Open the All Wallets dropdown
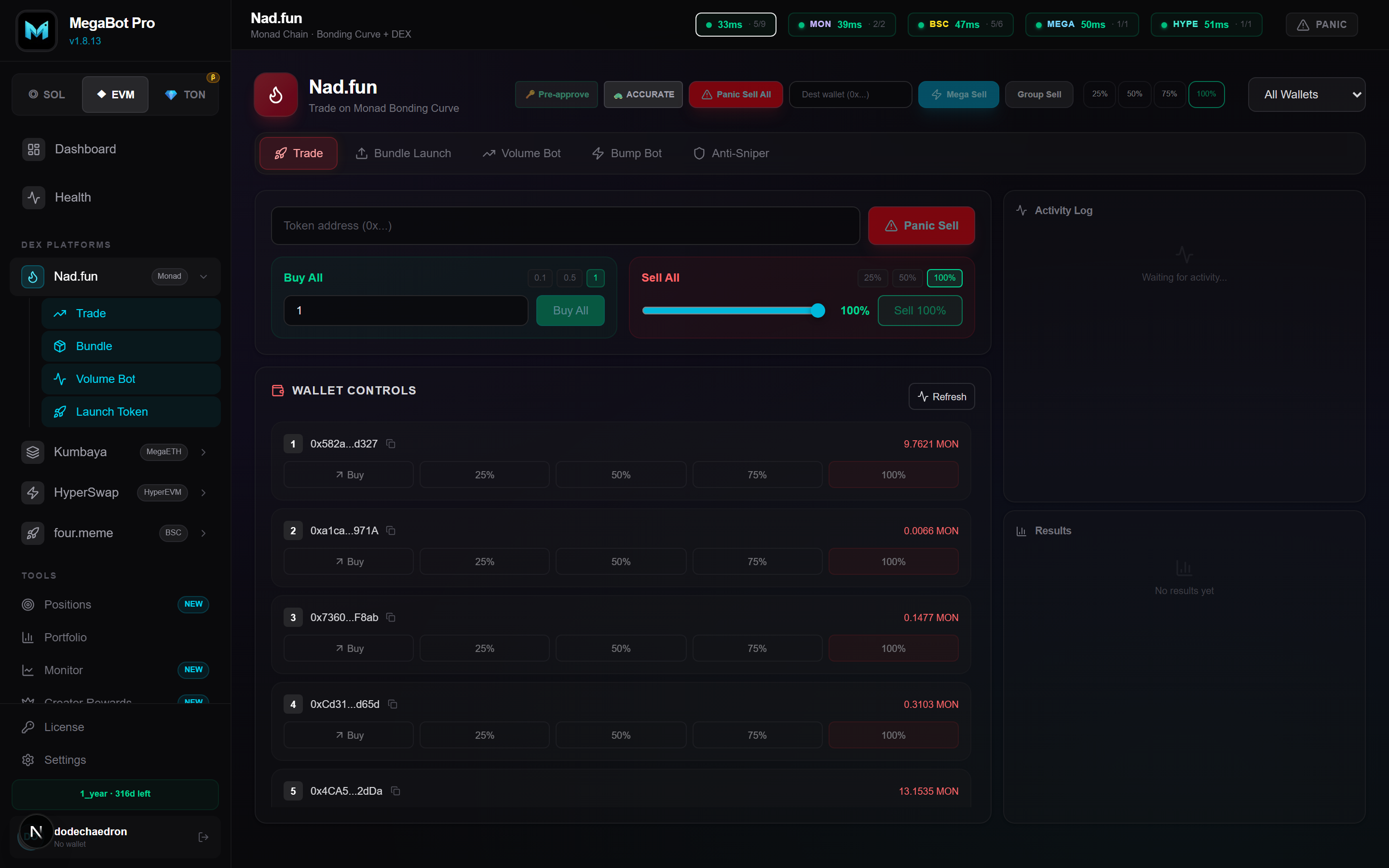This screenshot has width=1389, height=868. point(1307,95)
